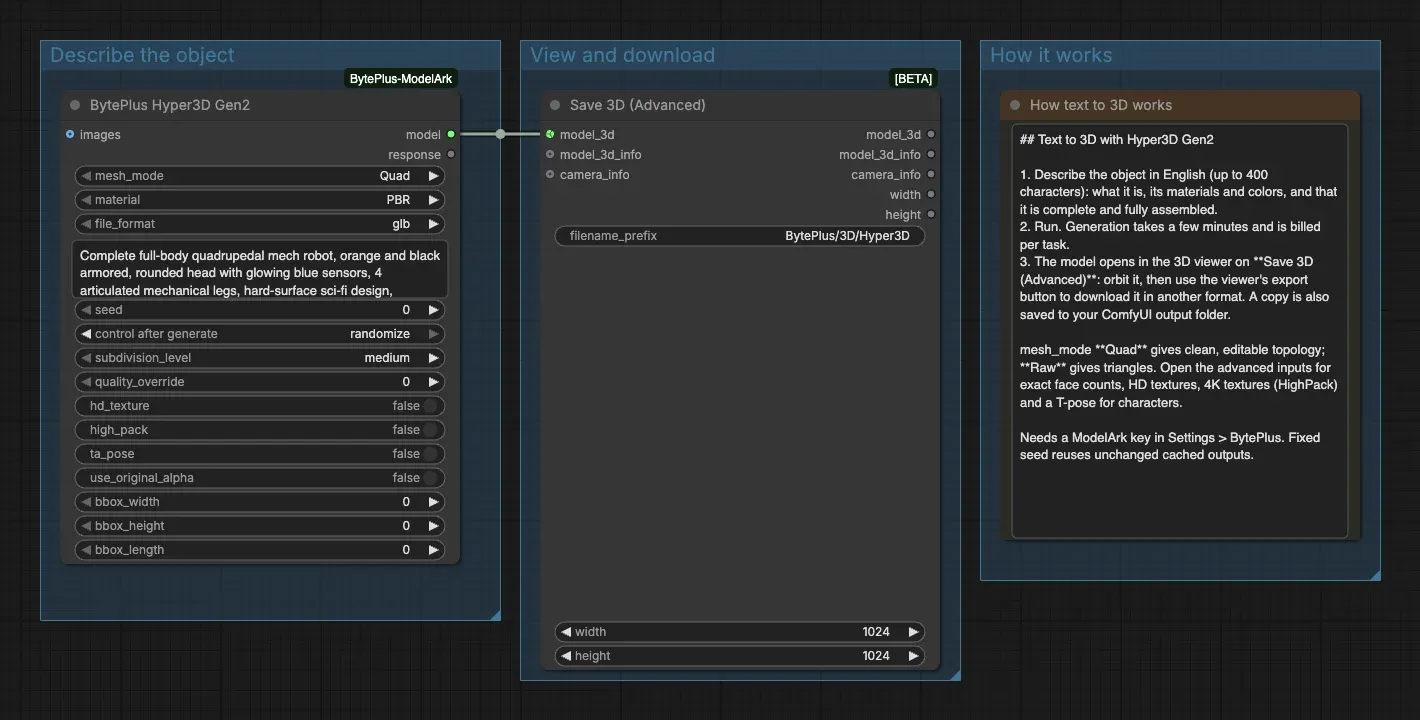Open the file_format dropdown showing glb
Image resolution: width=1420 pixels, height=720 pixels.
pyautogui.click(x=260, y=224)
